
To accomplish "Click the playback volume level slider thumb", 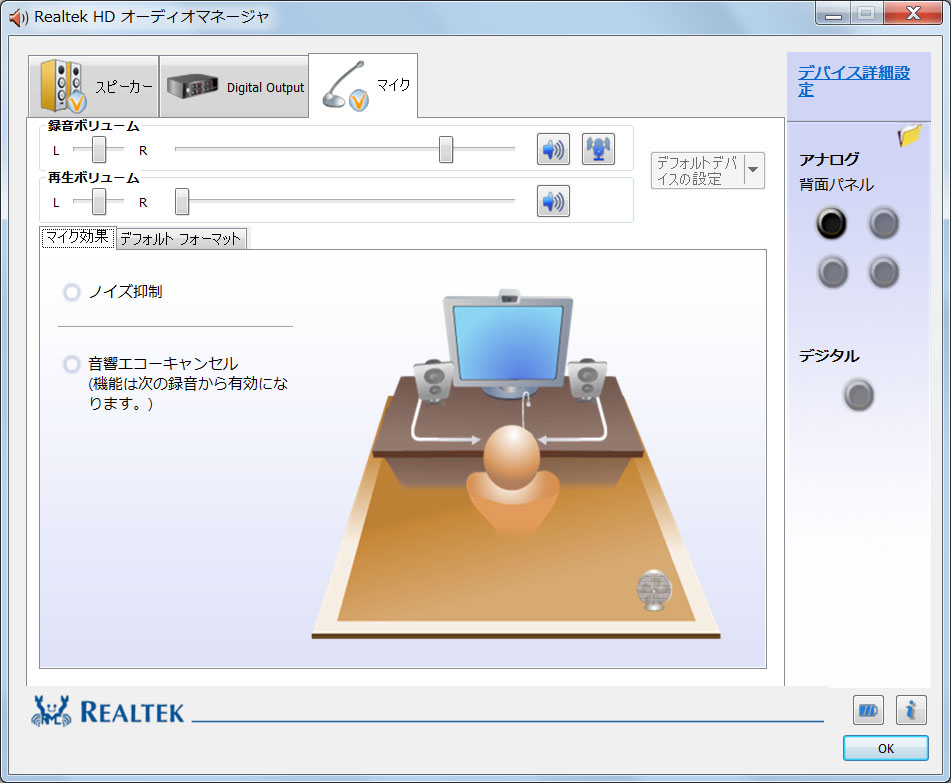I will [x=182, y=201].
